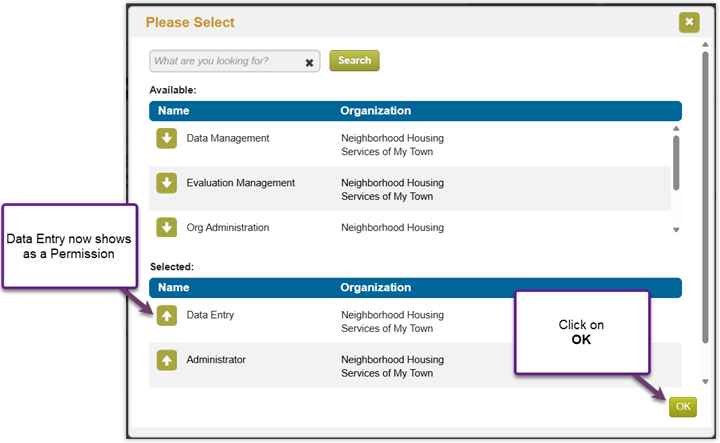Add Org Administration using its down arrow

pos(166,227)
